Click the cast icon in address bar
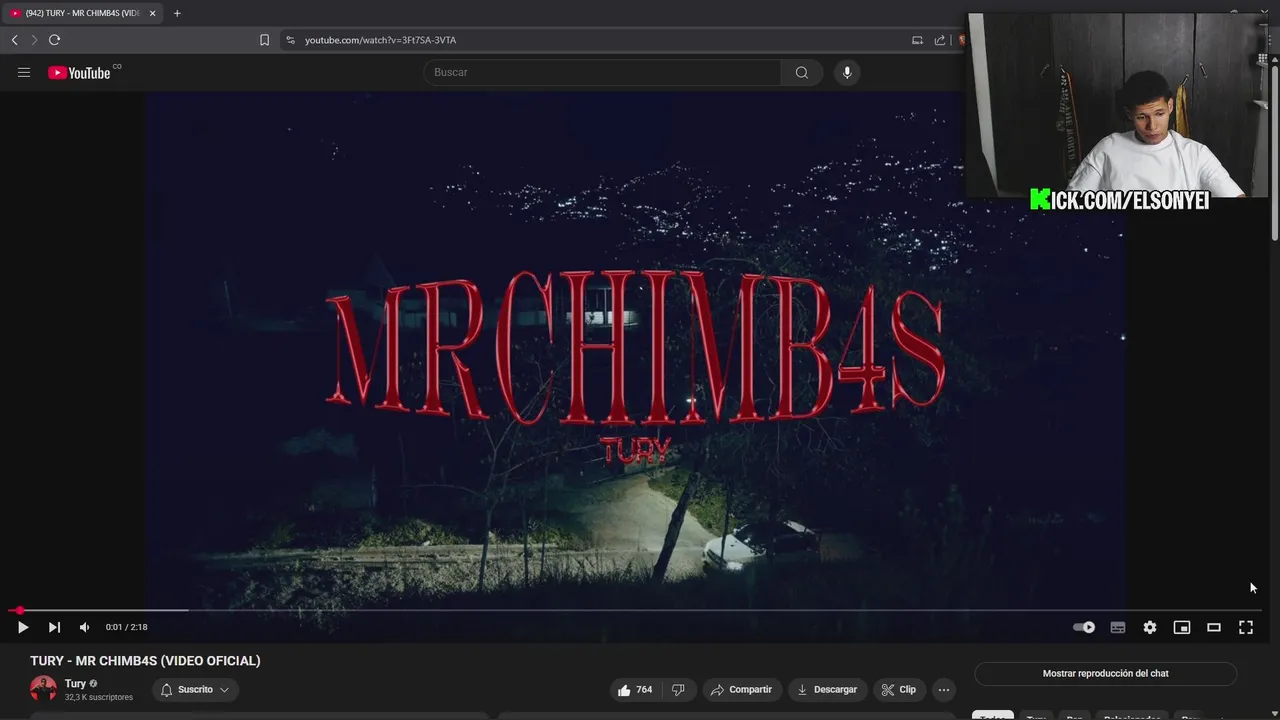The width and height of the screenshot is (1280, 720). pyautogui.click(x=917, y=40)
